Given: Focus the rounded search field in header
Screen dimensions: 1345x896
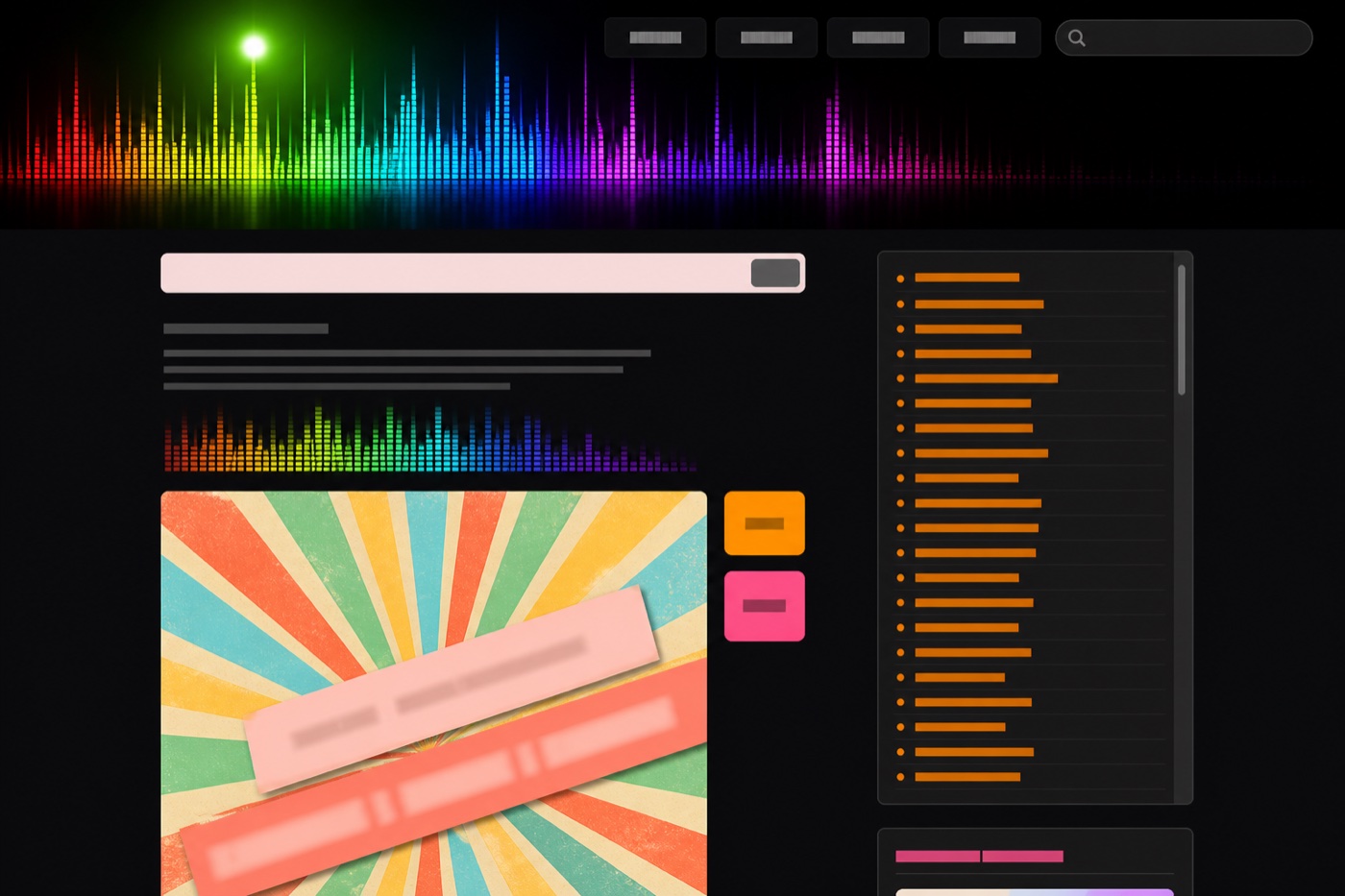Looking at the screenshot, I should click(1184, 38).
